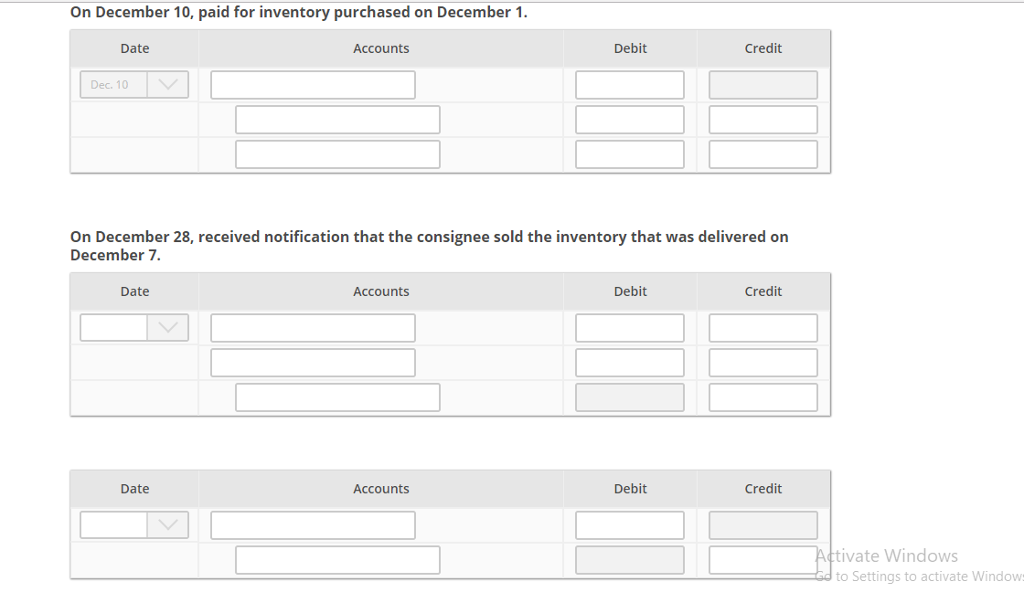Expand date dropdown in December 28 entry
This screenshot has width=1024, height=603.
point(168,328)
